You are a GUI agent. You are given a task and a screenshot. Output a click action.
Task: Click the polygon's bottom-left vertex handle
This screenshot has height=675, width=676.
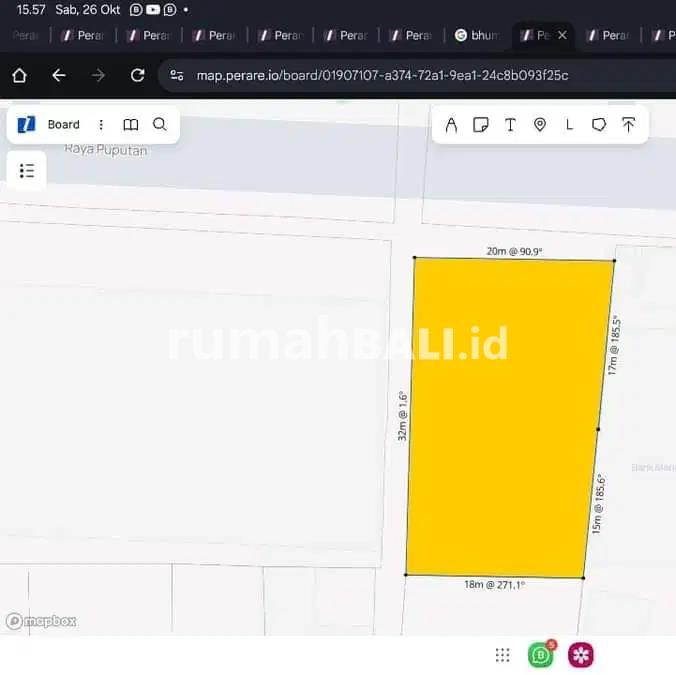point(406,575)
